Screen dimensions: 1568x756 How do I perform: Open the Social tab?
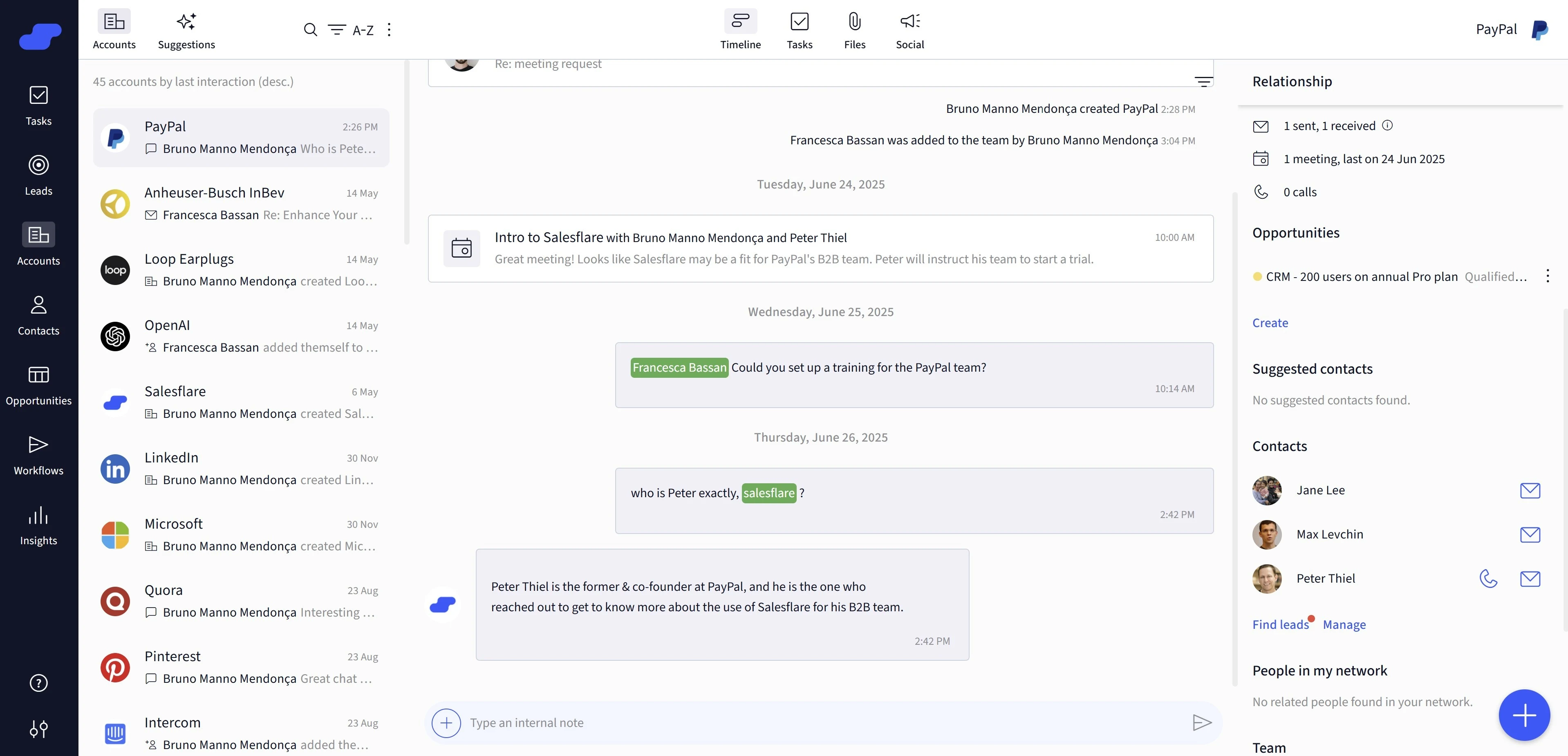(910, 30)
